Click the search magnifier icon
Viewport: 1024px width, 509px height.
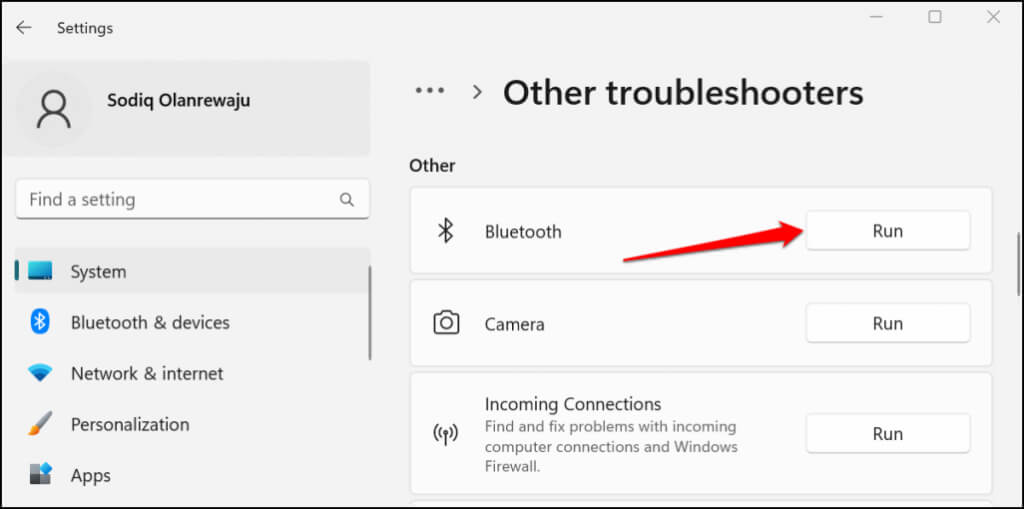(x=347, y=200)
